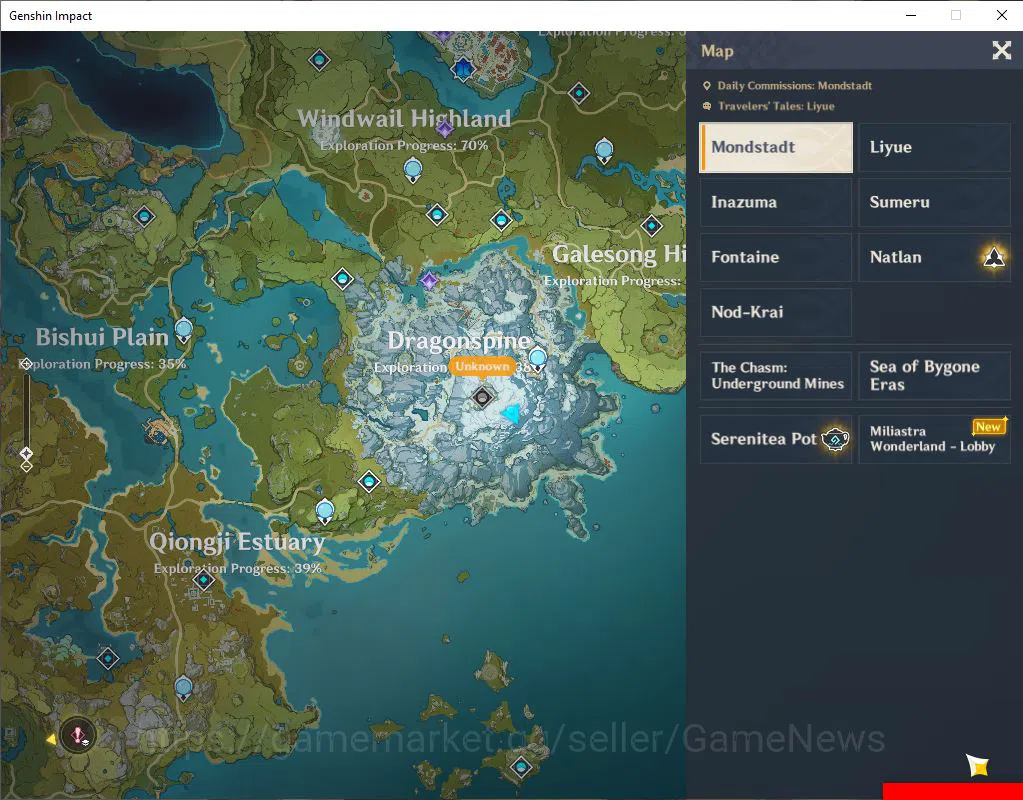Image resolution: width=1023 pixels, height=800 pixels.
Task: Click Exploration Progress: 70% text
Action: [404, 146]
